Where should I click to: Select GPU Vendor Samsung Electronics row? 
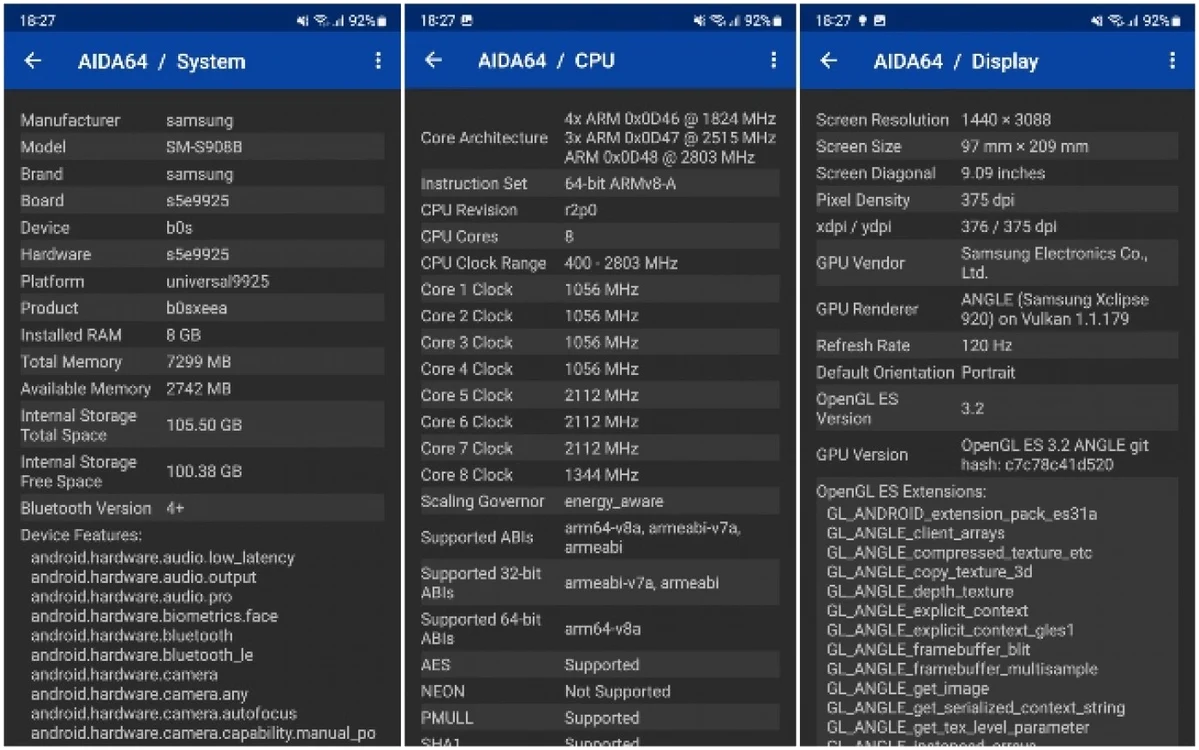click(996, 263)
